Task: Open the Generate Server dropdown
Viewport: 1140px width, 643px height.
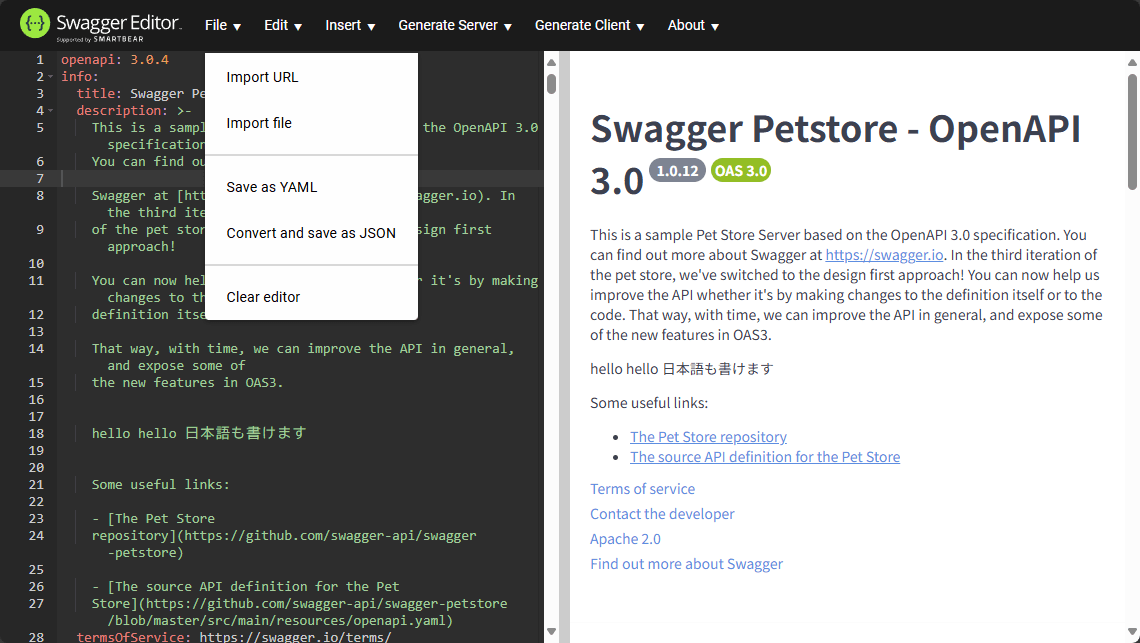Action: click(454, 25)
